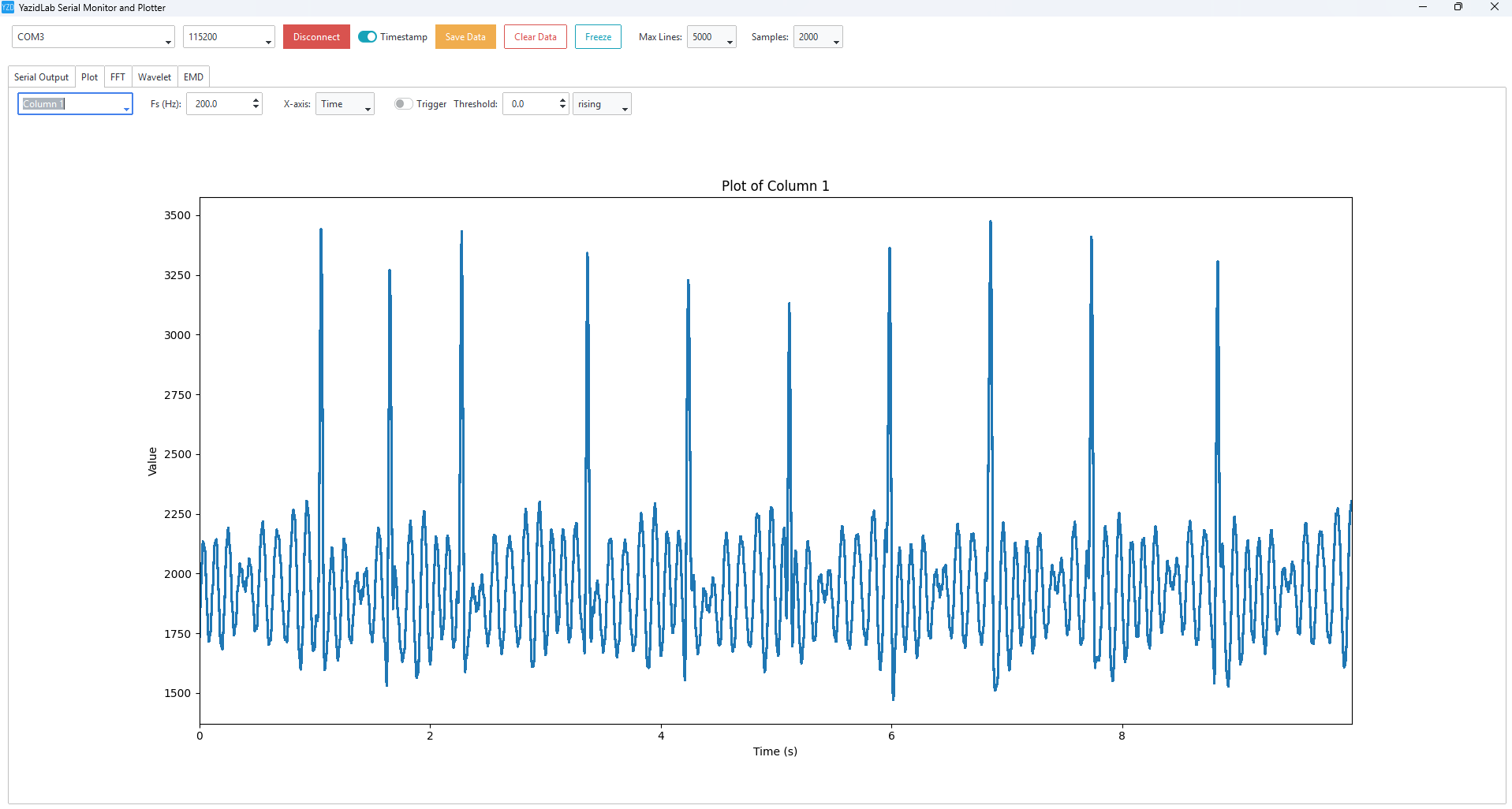The image size is (1512, 809).
Task: Click the Column 1 selector field
Action: click(75, 104)
